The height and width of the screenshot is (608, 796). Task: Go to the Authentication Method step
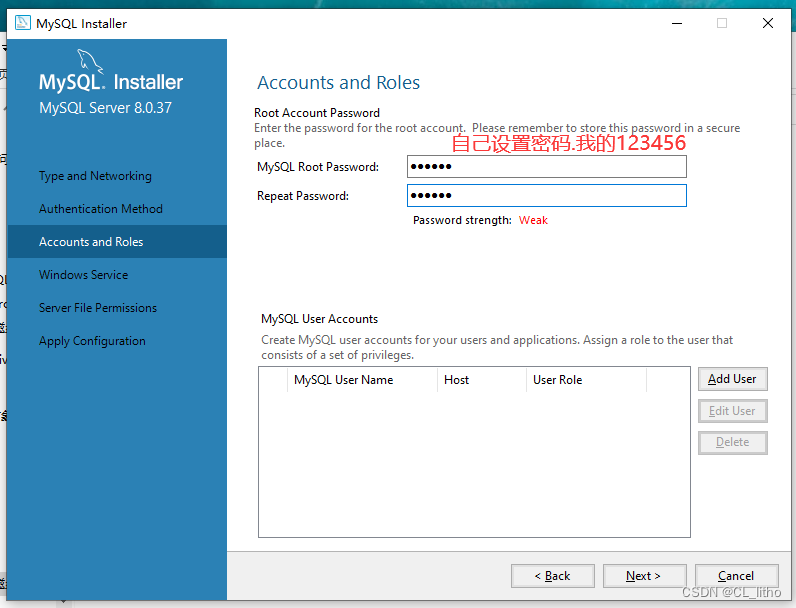click(x=101, y=209)
